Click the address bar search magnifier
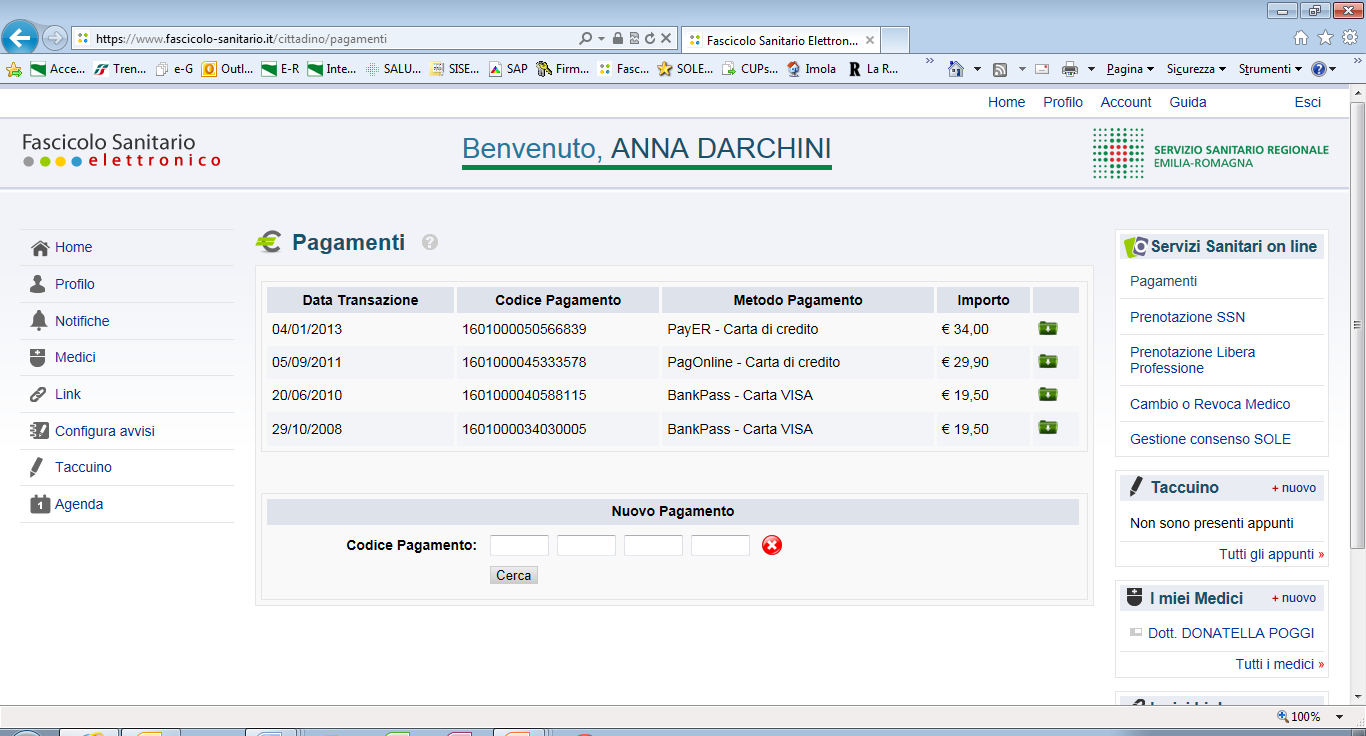The height and width of the screenshot is (736, 1366). click(585, 39)
